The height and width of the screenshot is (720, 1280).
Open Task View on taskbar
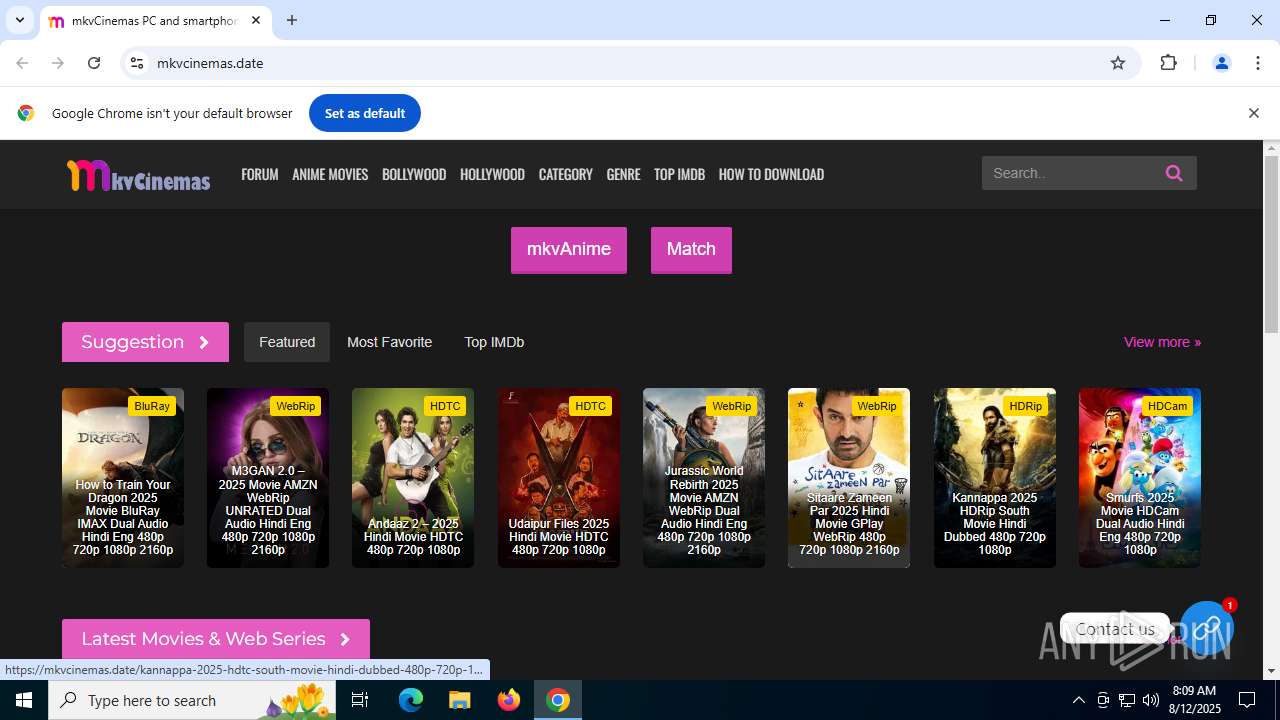click(360, 700)
